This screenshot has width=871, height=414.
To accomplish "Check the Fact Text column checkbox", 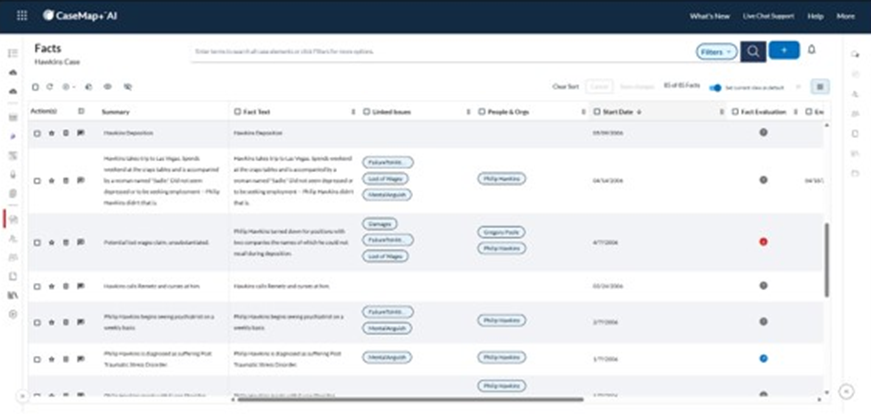I will pyautogui.click(x=237, y=112).
